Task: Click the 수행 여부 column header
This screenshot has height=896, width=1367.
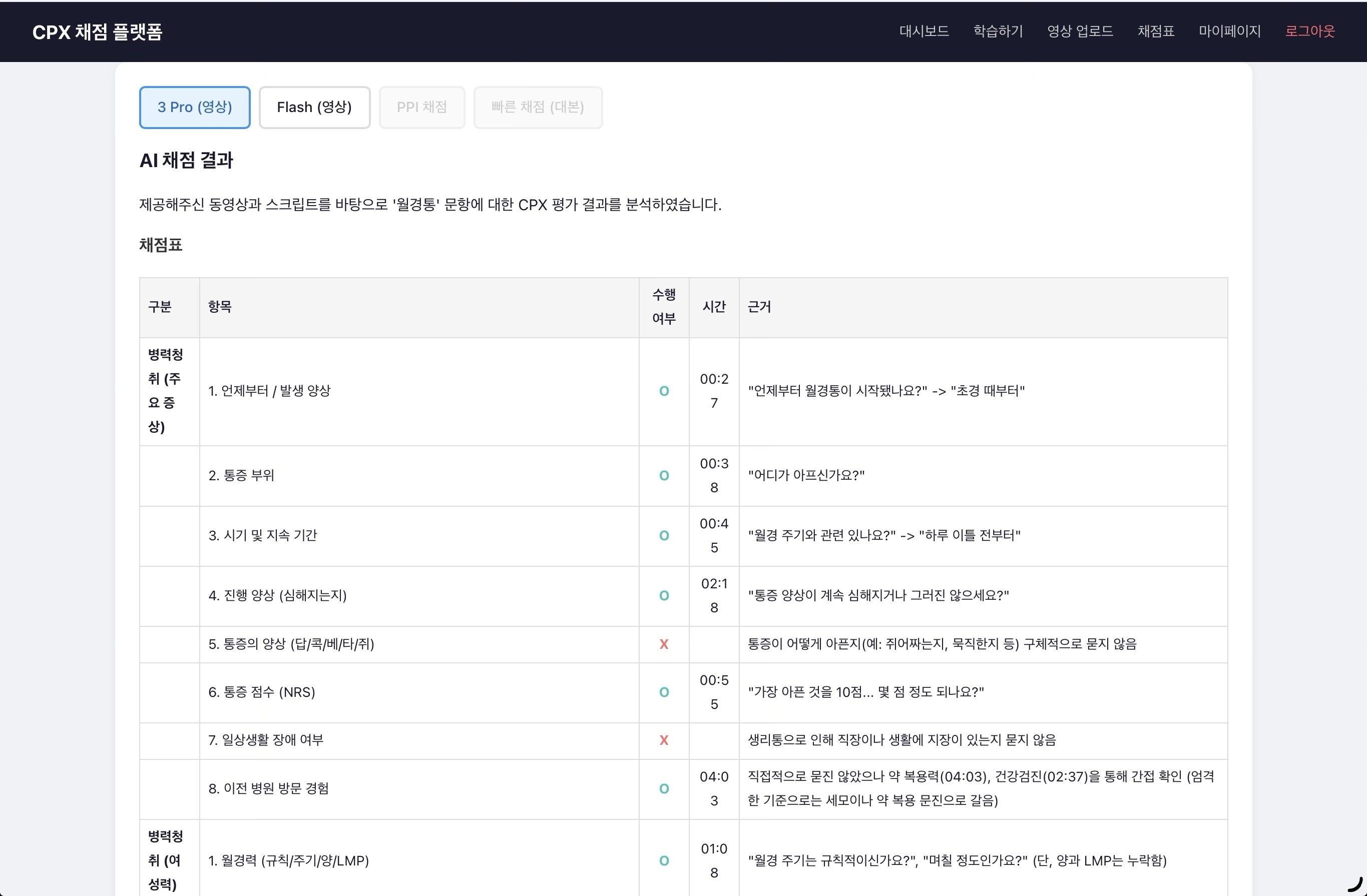Action: tap(664, 307)
